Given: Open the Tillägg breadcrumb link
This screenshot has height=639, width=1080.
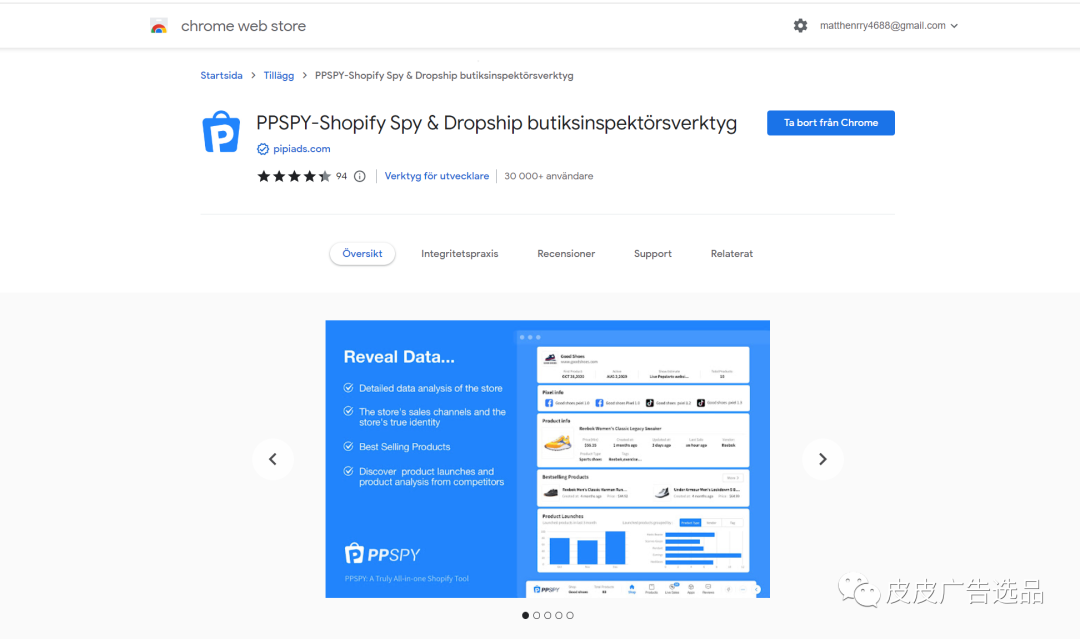Looking at the screenshot, I should click(278, 76).
